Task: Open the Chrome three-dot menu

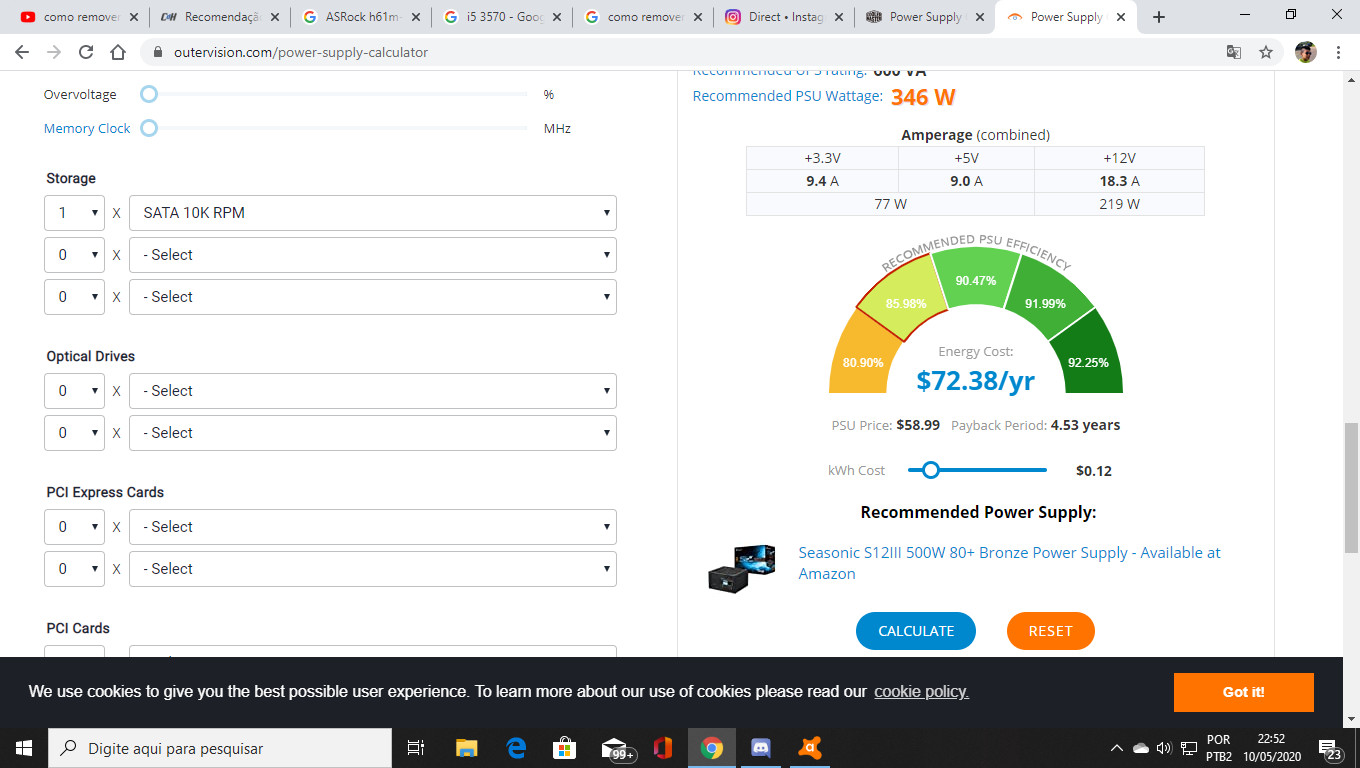Action: coord(1338,52)
